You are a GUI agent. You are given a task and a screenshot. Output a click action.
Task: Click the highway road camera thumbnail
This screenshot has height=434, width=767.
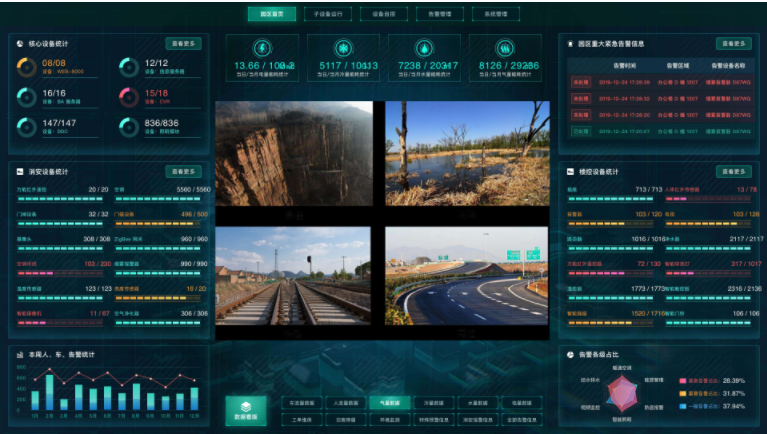click(467, 273)
